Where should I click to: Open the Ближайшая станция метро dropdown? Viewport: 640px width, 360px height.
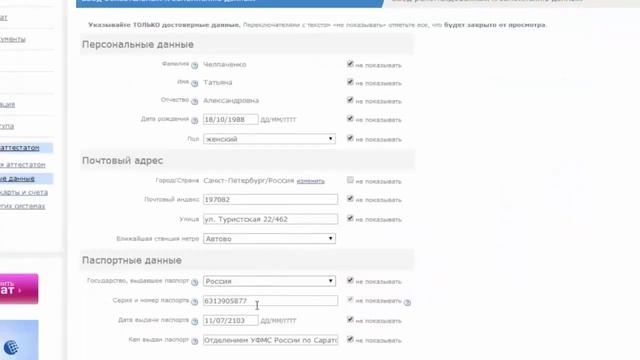point(269,238)
